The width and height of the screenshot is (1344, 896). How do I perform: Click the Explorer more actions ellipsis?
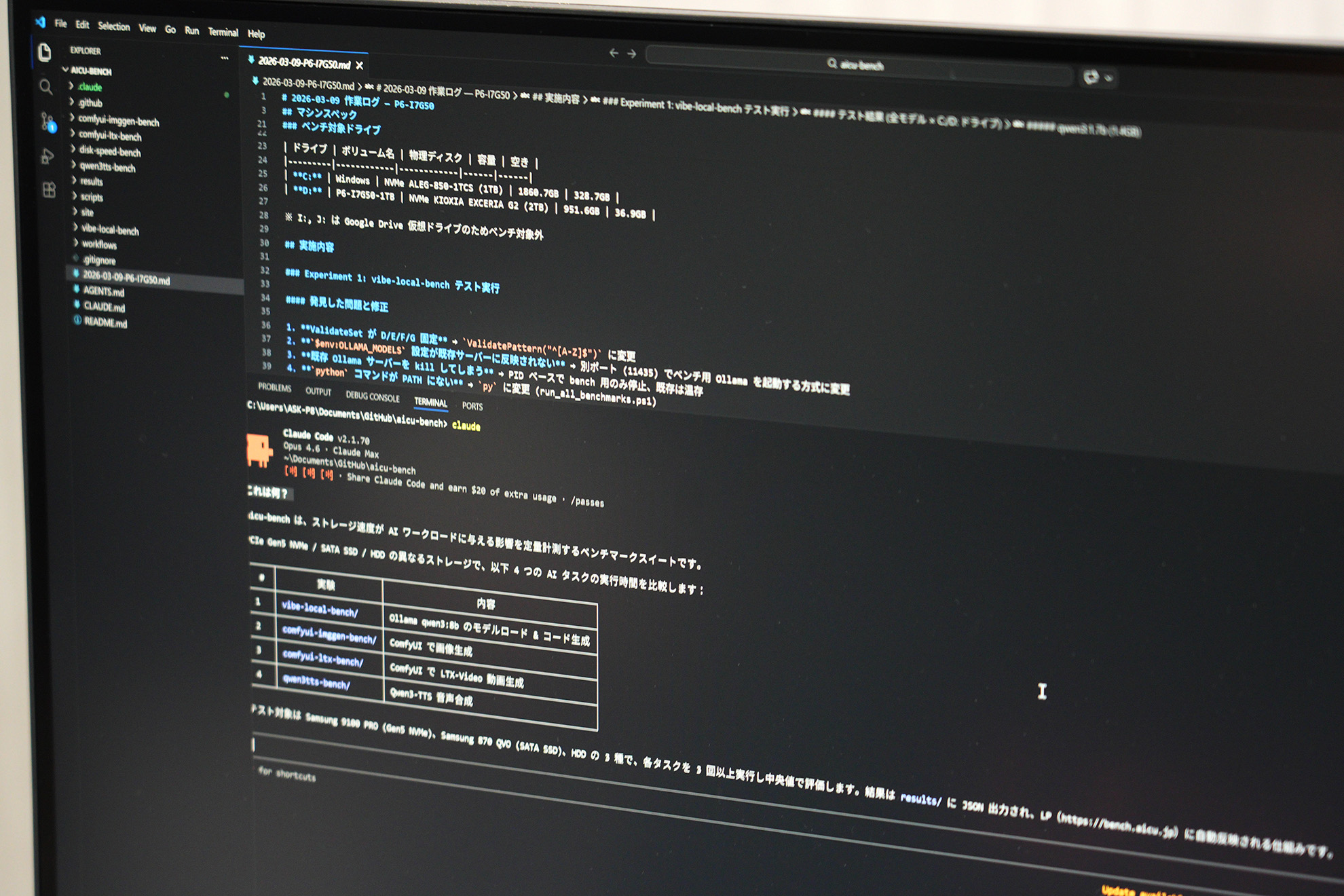tap(224, 58)
